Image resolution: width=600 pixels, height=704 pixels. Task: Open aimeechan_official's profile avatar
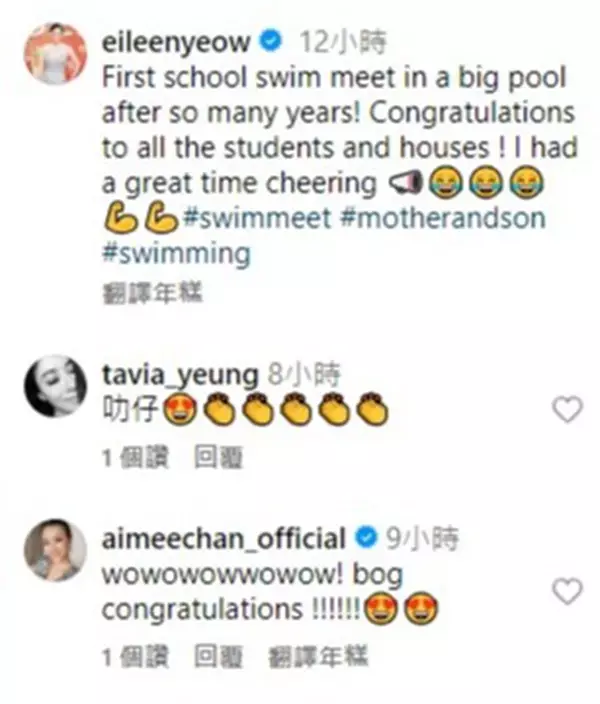pos(55,550)
